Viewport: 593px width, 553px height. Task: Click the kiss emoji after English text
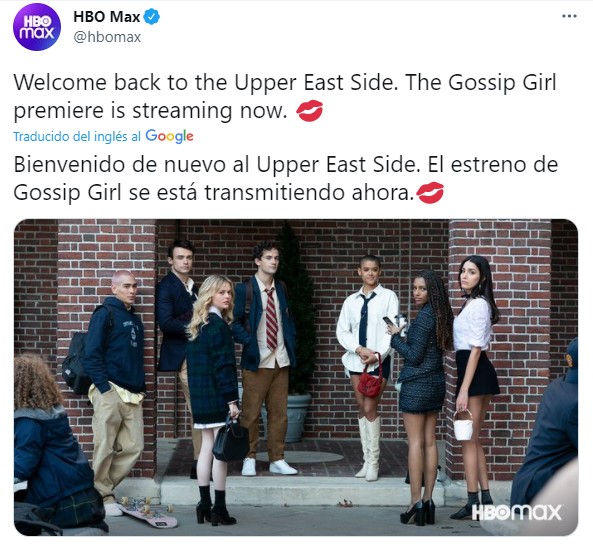coord(309,111)
